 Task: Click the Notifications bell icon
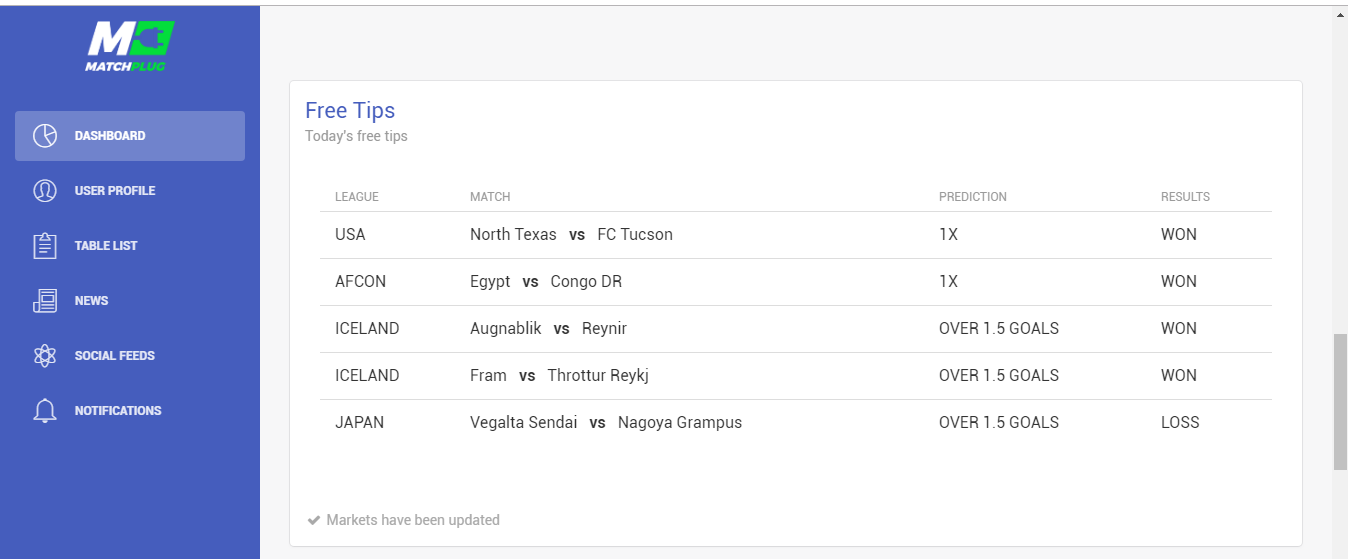[45, 411]
